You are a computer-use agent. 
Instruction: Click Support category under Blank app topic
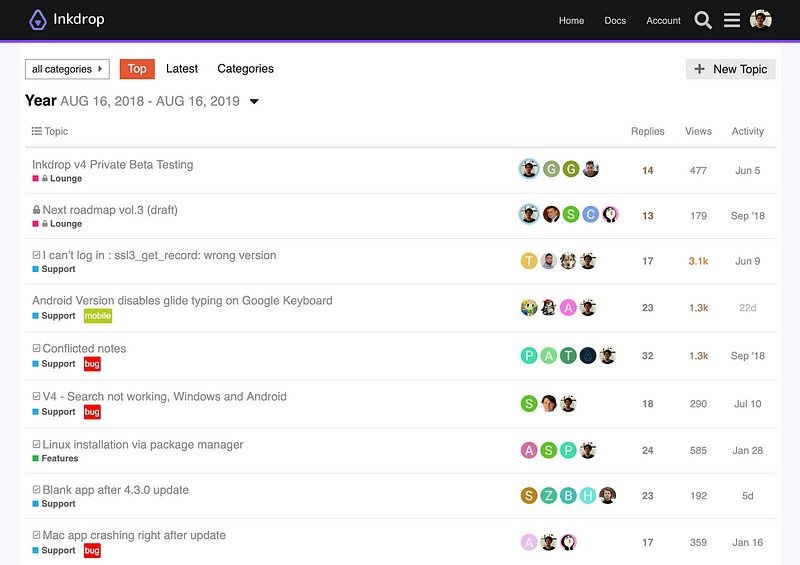(x=54, y=504)
